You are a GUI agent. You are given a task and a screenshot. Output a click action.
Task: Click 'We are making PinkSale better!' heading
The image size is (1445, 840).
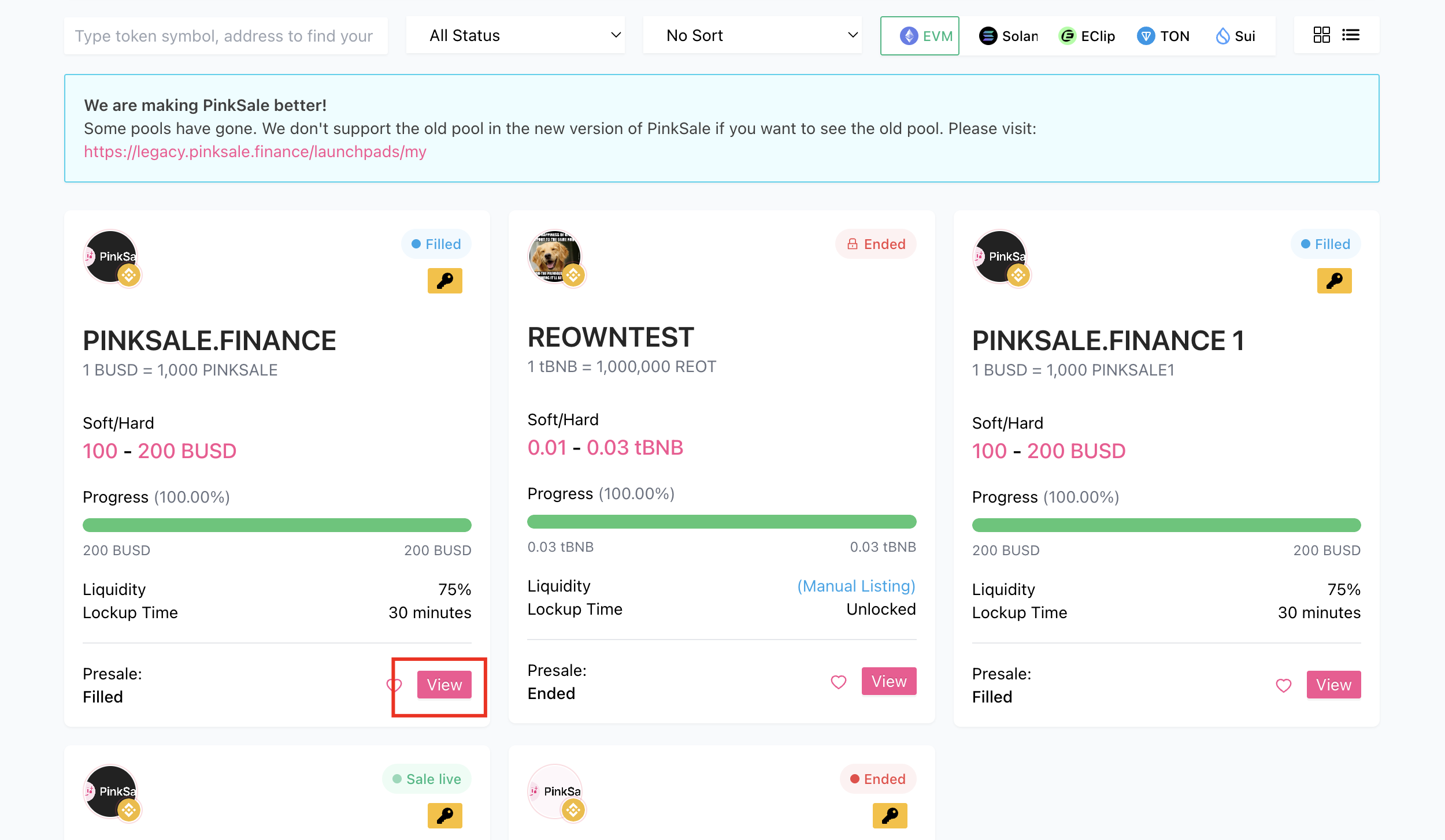tap(205, 105)
